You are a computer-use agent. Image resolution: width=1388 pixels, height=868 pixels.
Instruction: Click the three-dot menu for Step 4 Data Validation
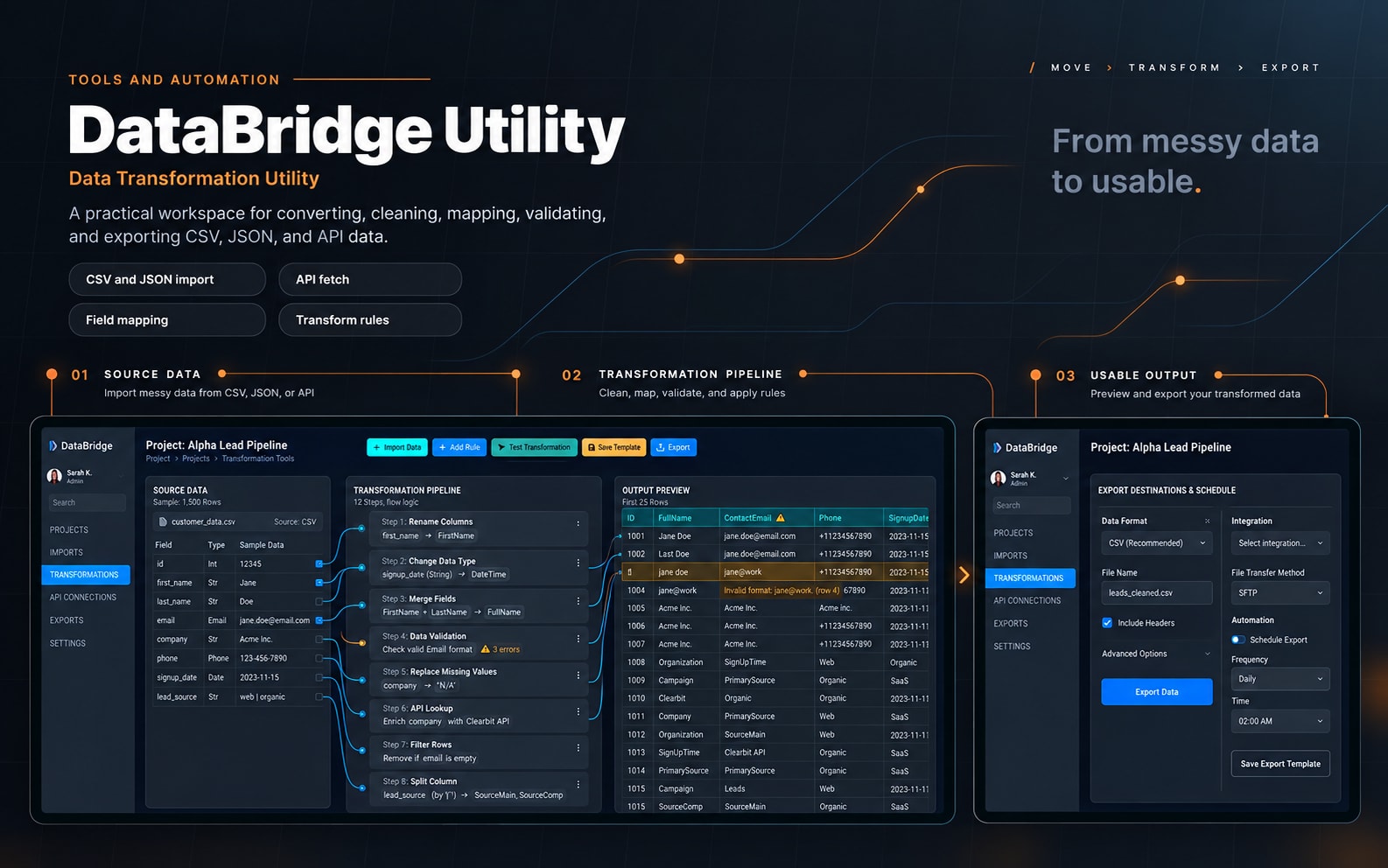click(578, 639)
